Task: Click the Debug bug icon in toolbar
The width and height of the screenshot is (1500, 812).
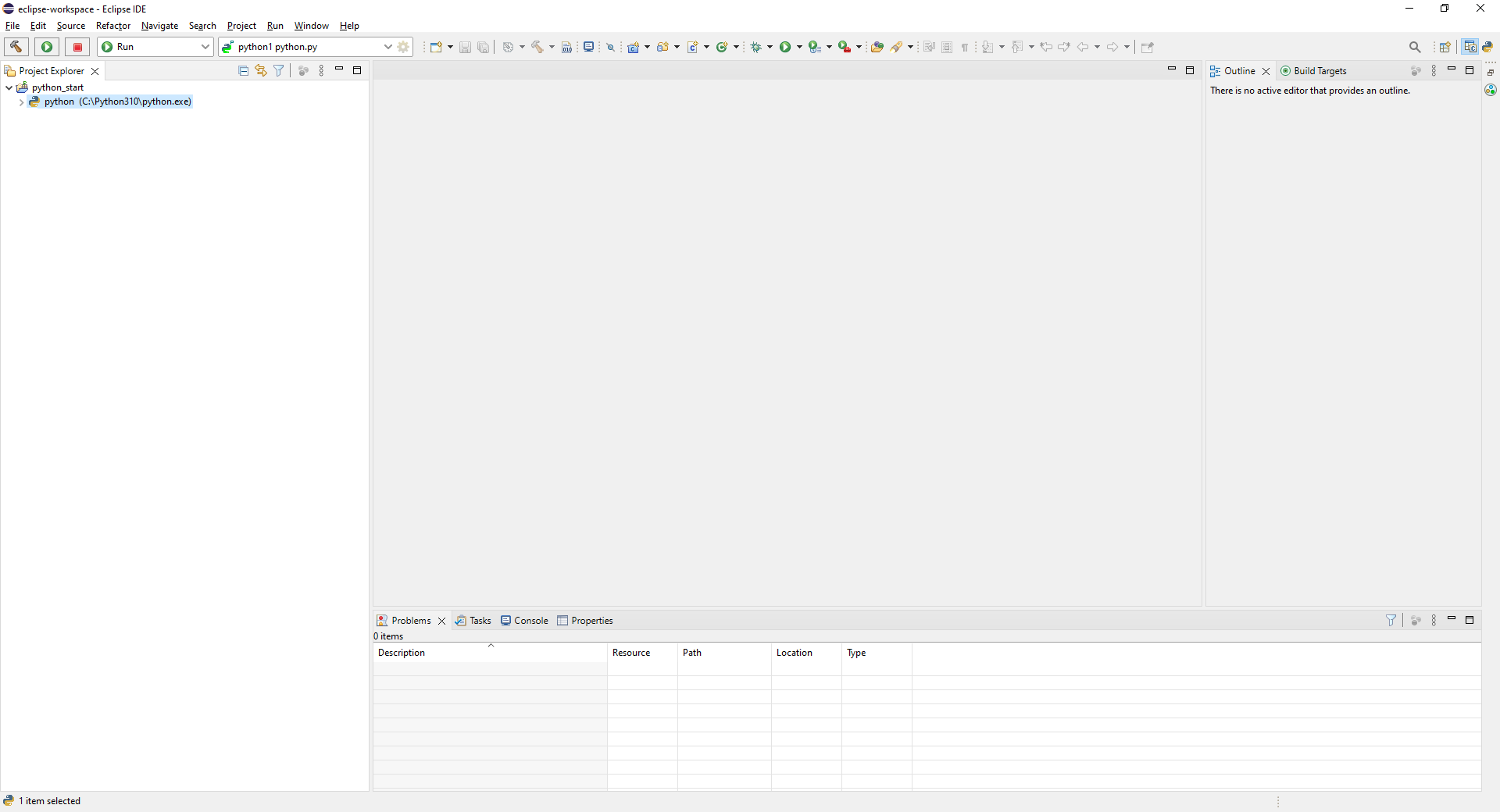Action: click(x=755, y=47)
